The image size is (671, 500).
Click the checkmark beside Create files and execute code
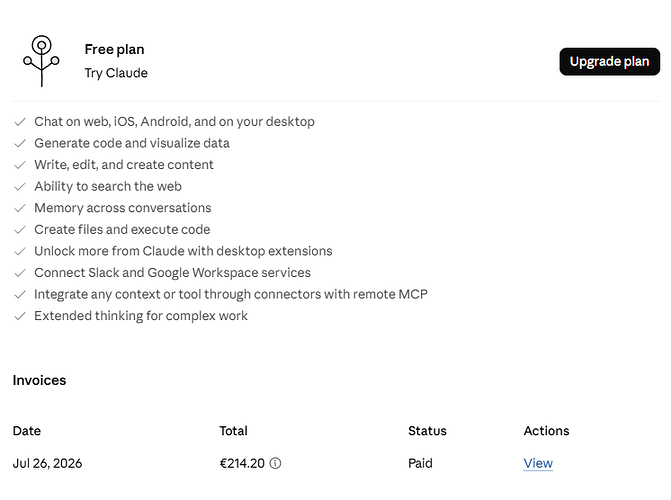20,230
